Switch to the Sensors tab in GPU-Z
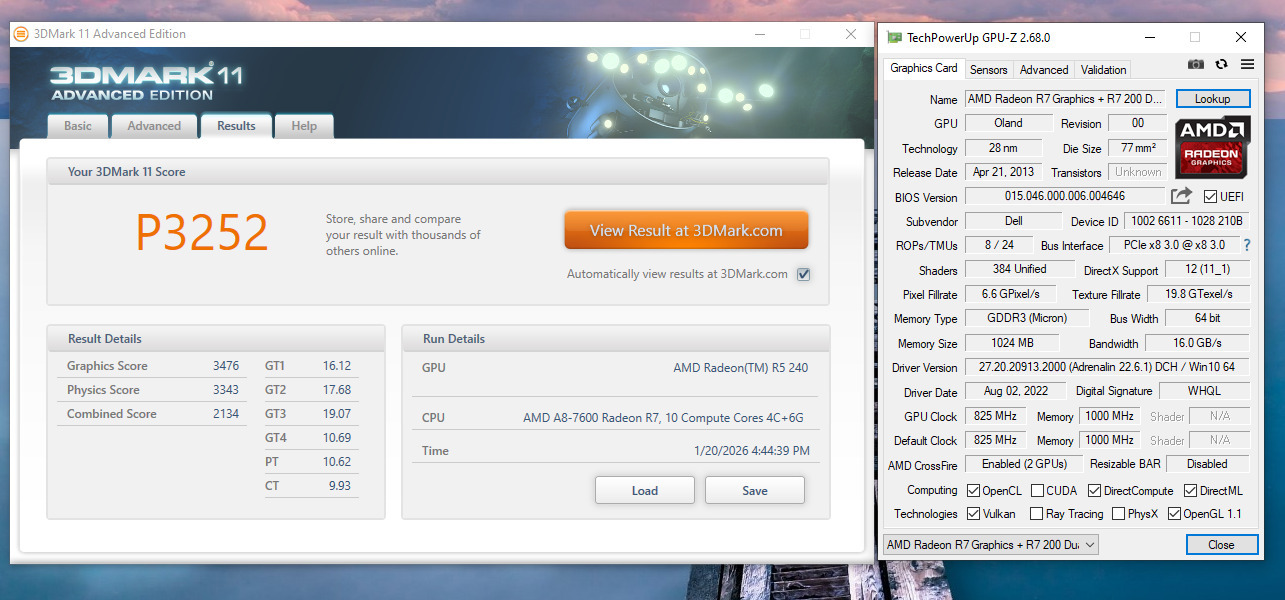This screenshot has height=600, width=1285. (989, 70)
